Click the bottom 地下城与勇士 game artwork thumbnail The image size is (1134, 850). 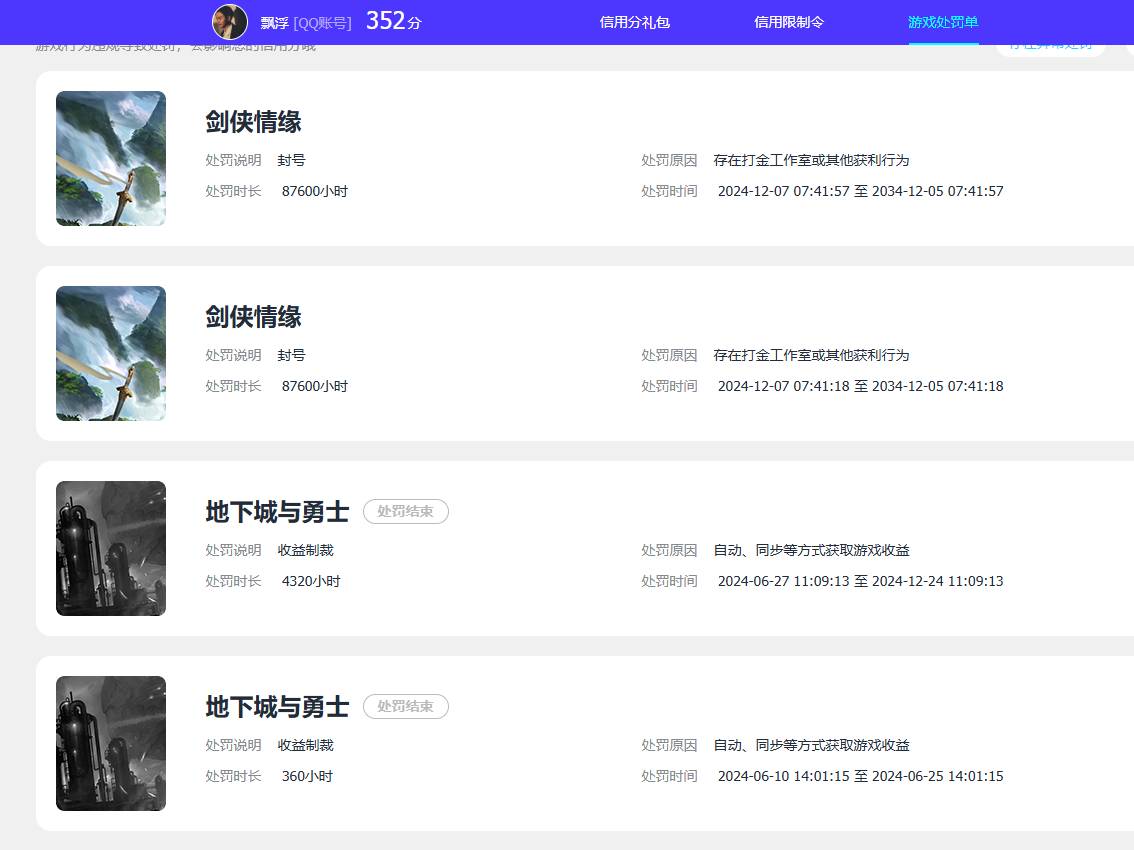[x=110, y=743]
